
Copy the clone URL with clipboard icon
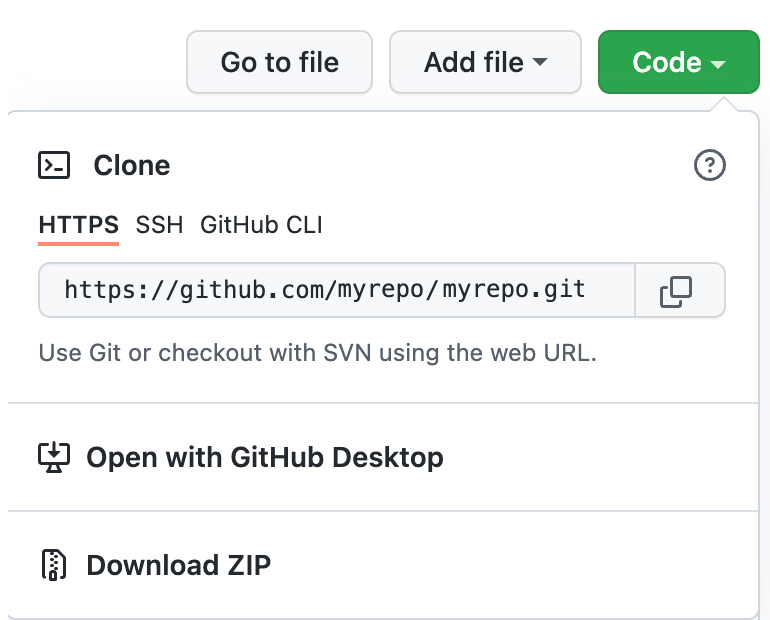[x=676, y=291]
